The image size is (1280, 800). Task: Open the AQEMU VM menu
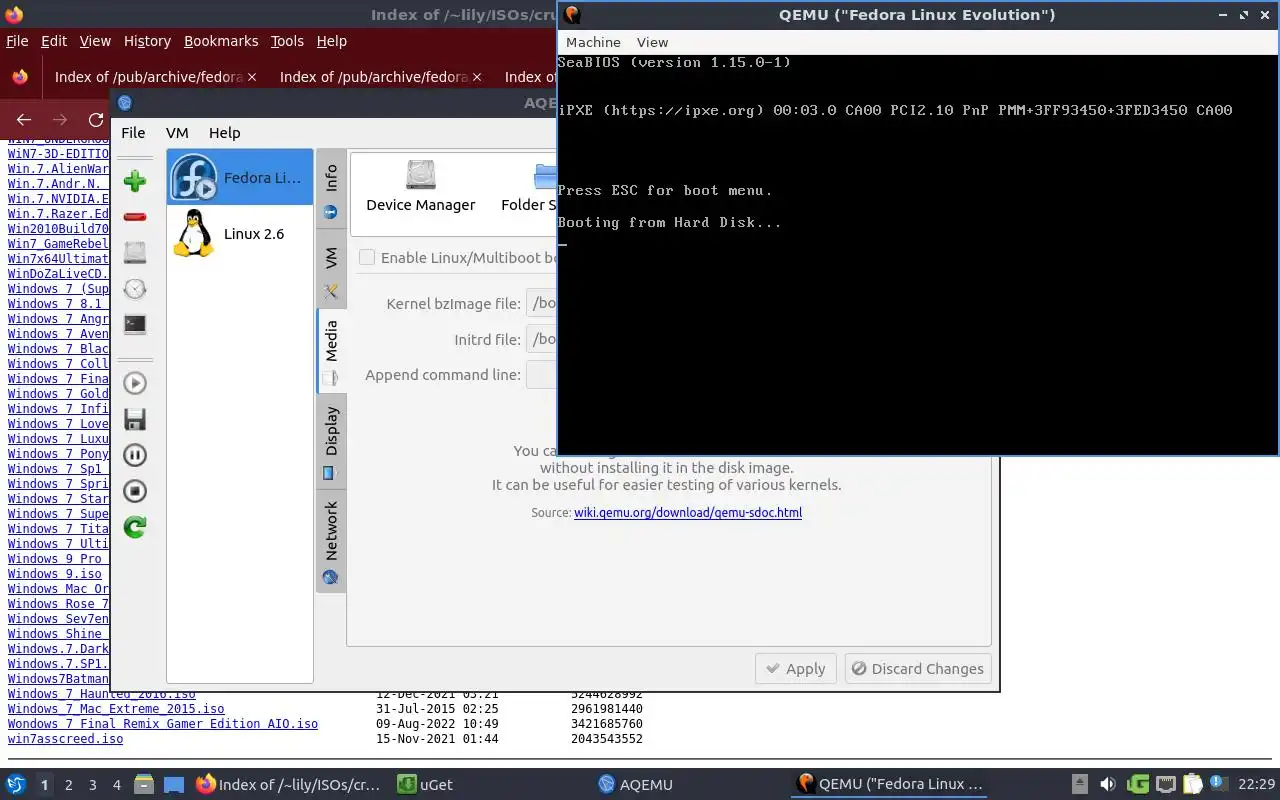177,132
